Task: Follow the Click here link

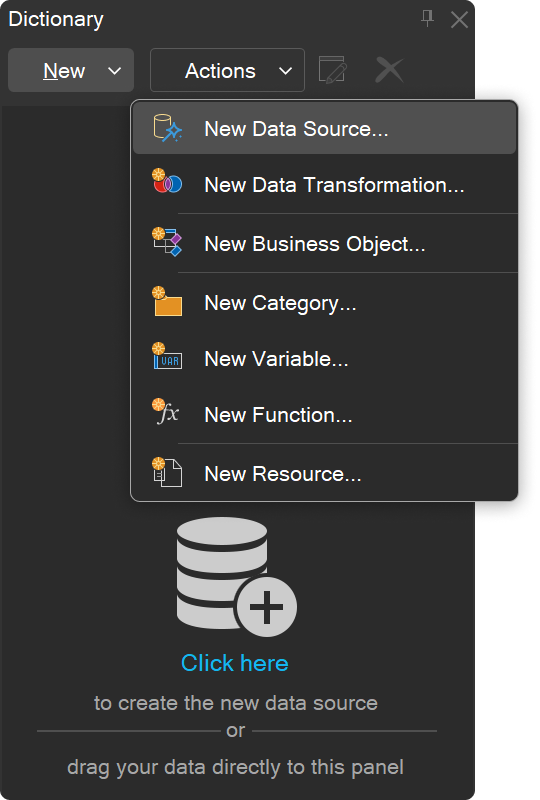Action: (235, 663)
